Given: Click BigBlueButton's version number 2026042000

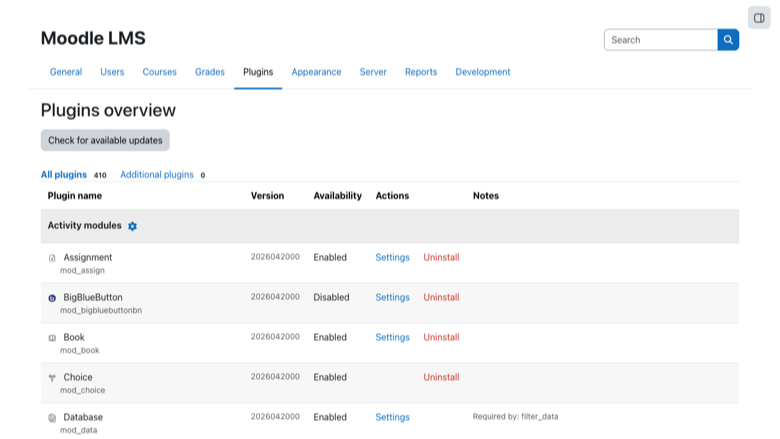Looking at the screenshot, I should click(275, 297).
